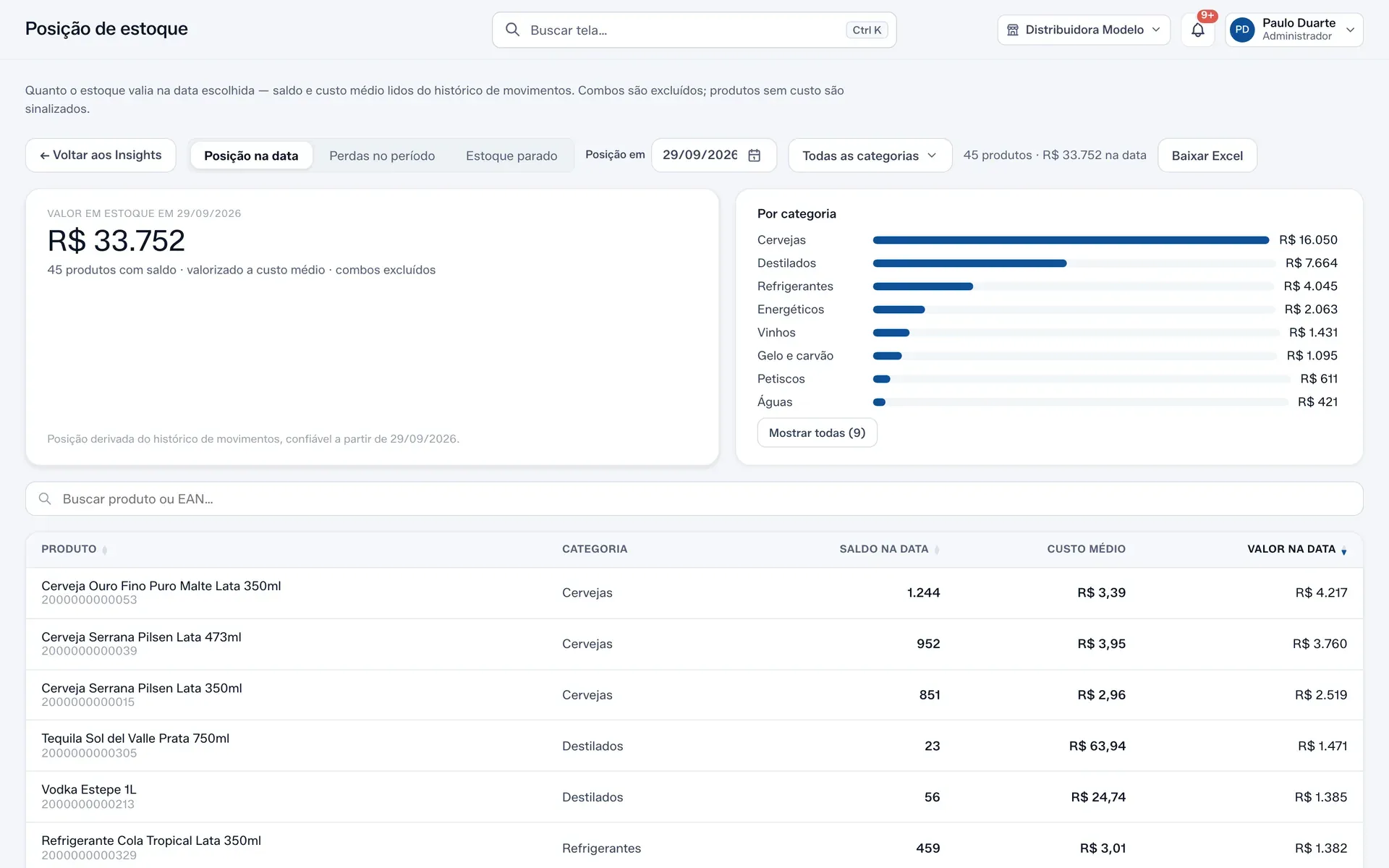Click Baixar Excel button
This screenshot has height=868, width=1389.
point(1207,156)
